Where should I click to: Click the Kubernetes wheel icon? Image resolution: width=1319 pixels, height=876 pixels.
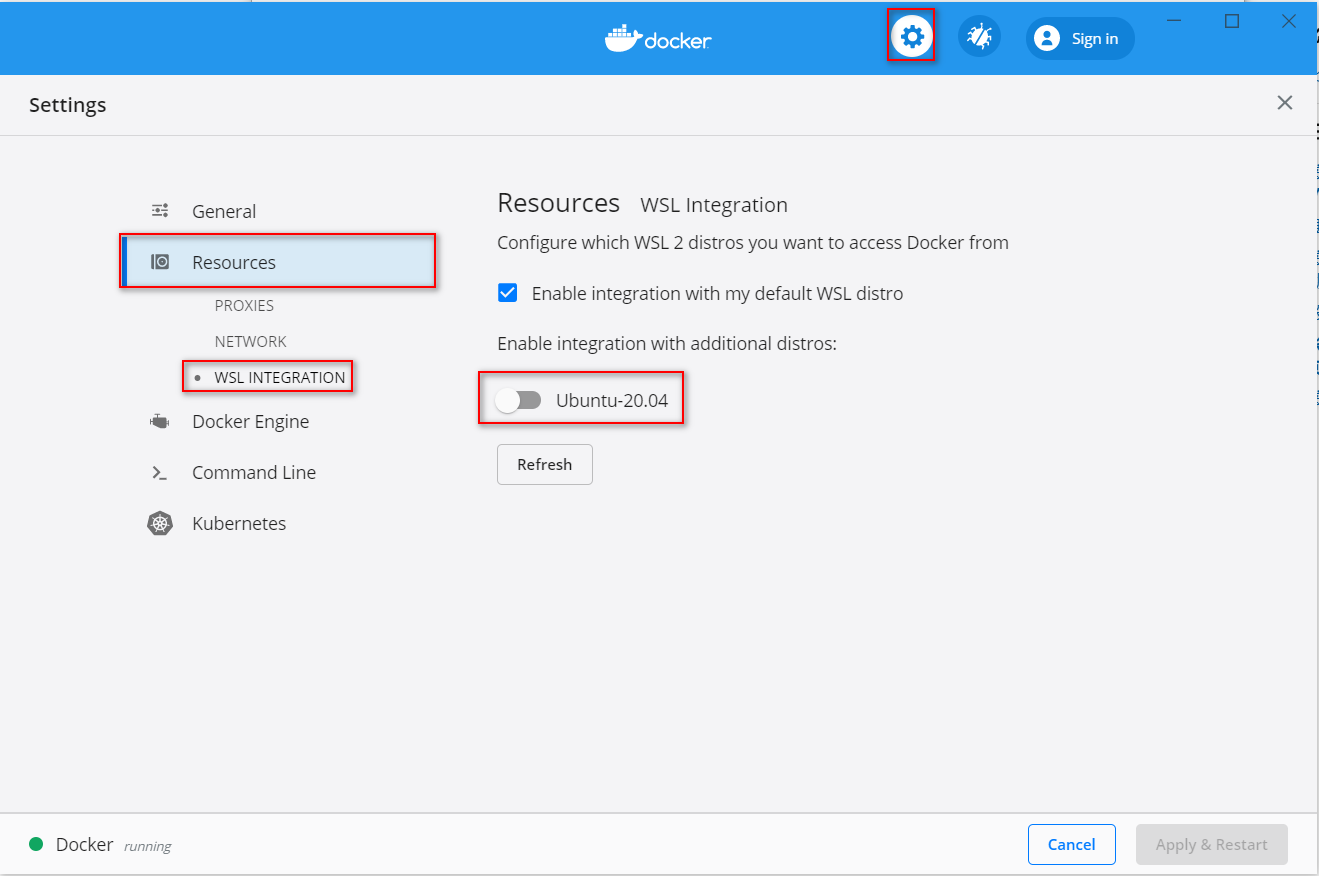[160, 523]
